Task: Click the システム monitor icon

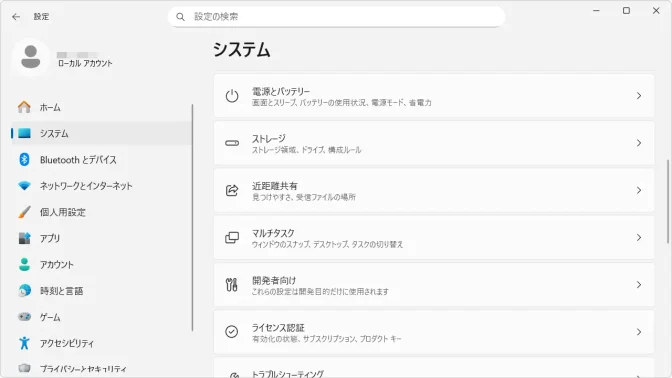Action: pyautogui.click(x=24, y=133)
